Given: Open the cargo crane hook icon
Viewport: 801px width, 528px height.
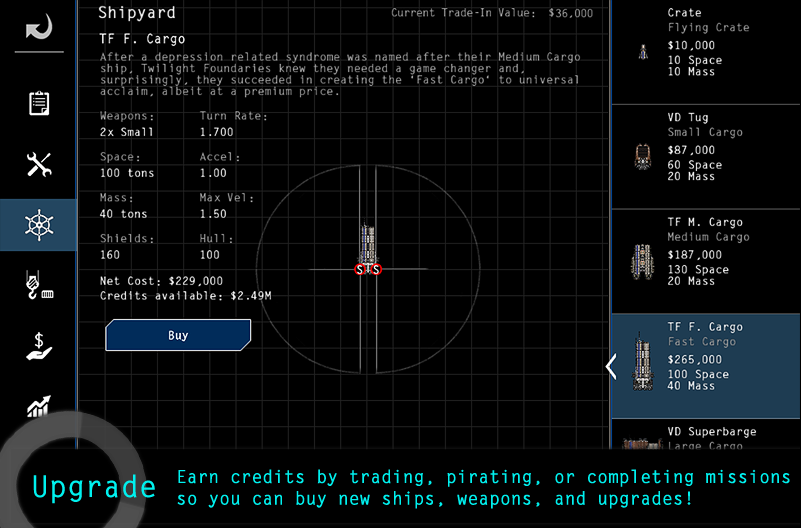Looking at the screenshot, I should (x=39, y=285).
